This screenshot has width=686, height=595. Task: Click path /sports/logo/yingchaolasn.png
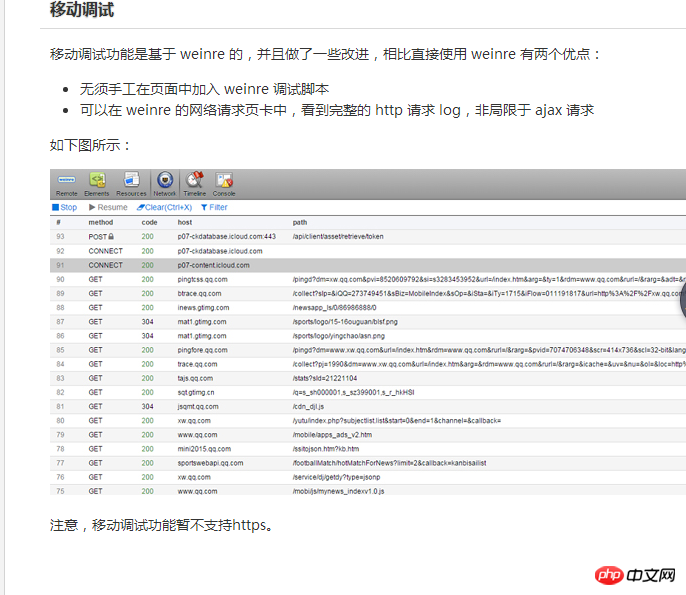pyautogui.click(x=339, y=336)
